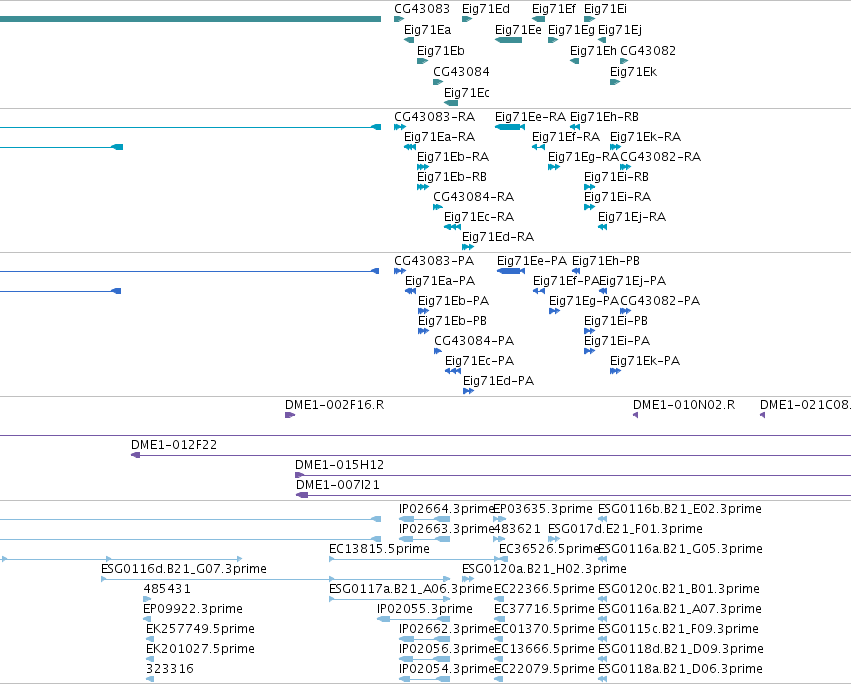
Task: Click the Eig71Ej-PA protein label
Action: tap(633, 281)
